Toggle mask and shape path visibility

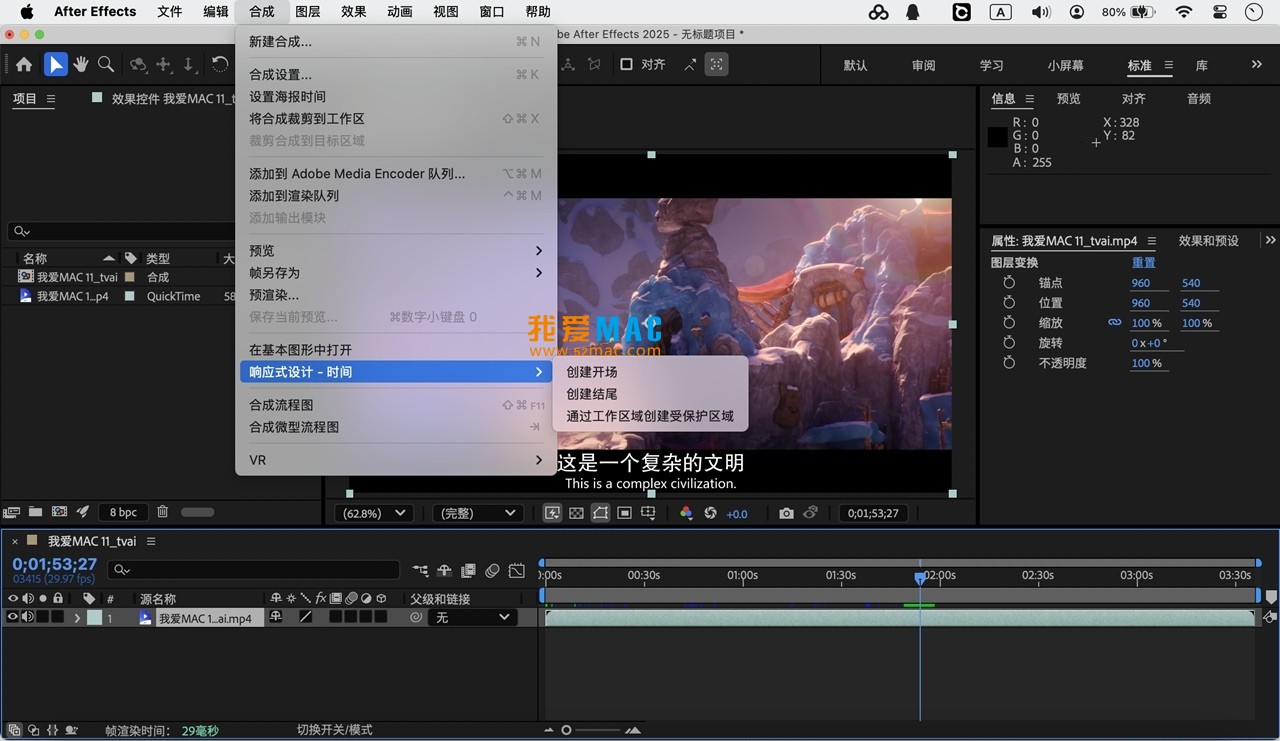pyautogui.click(x=600, y=513)
